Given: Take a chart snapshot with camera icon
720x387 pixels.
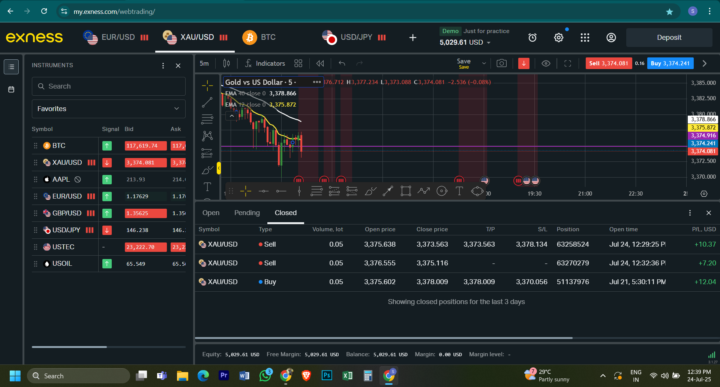Looking at the screenshot, I should pos(501,63).
